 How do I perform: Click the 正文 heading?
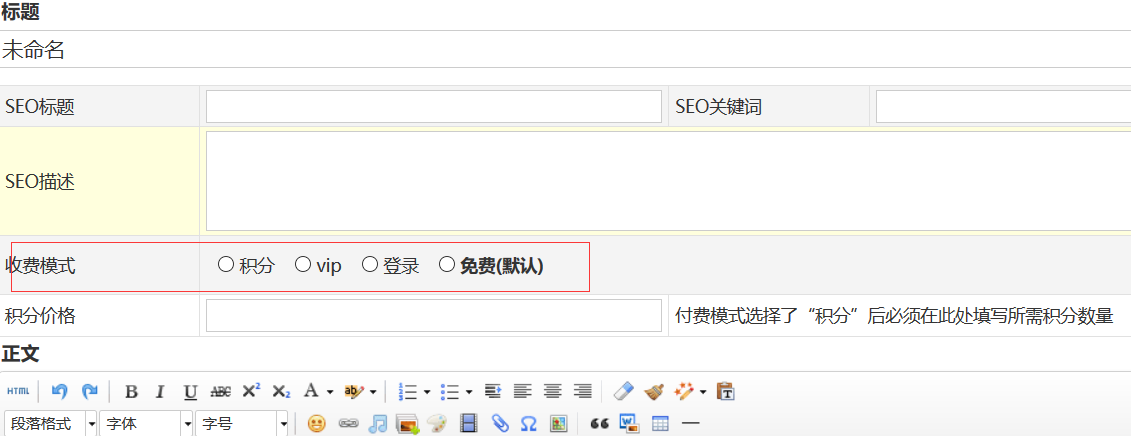20,354
